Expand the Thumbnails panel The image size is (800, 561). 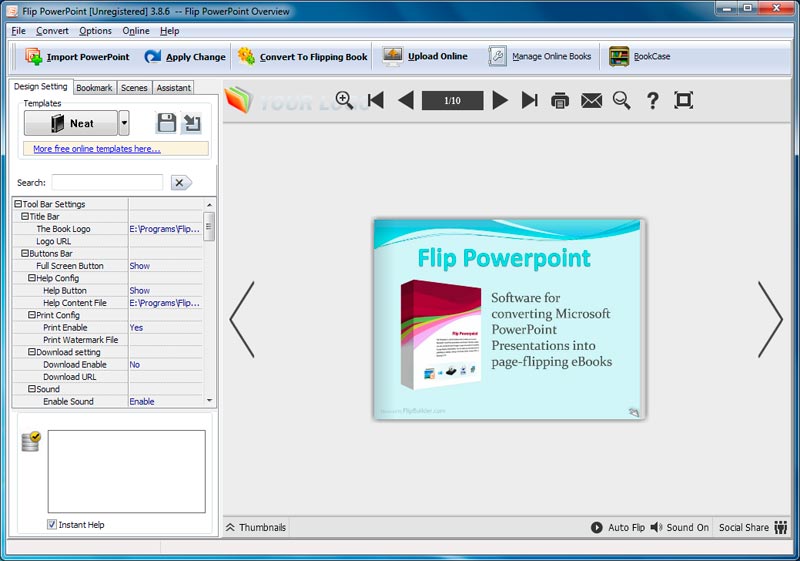point(256,527)
